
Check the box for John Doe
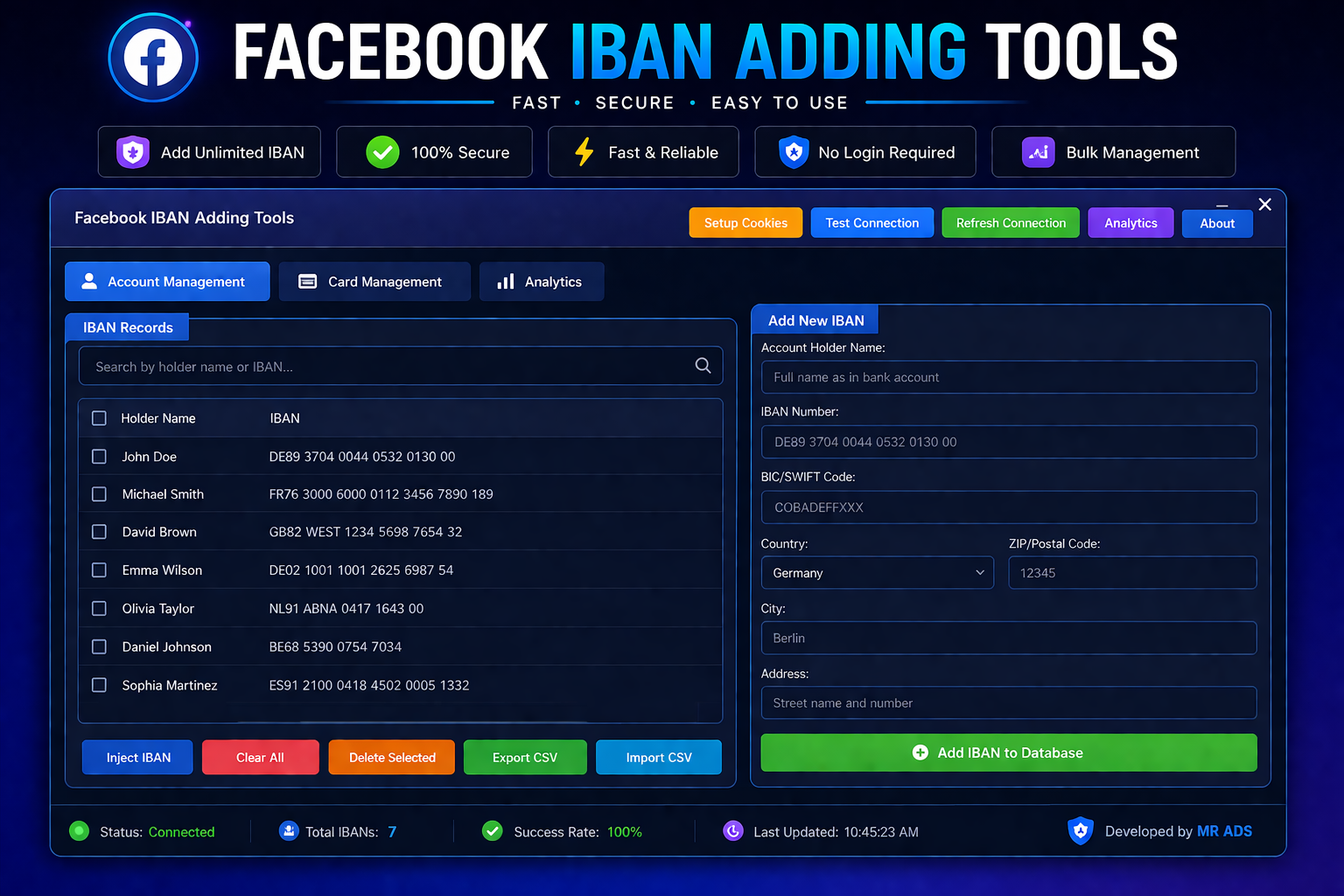(x=100, y=457)
